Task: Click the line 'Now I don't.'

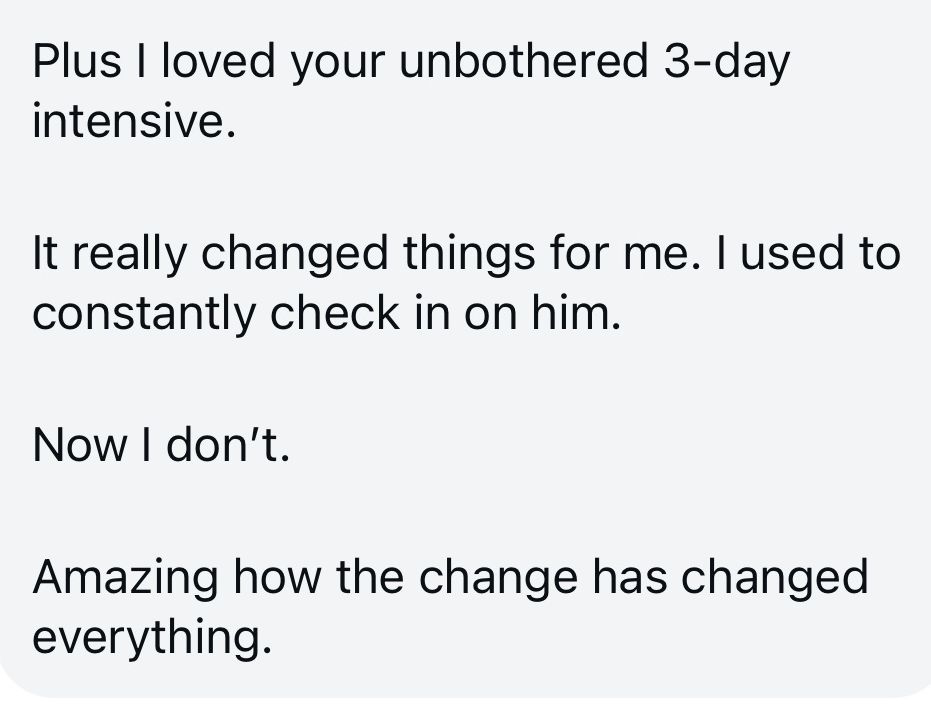Action: [x=161, y=445]
